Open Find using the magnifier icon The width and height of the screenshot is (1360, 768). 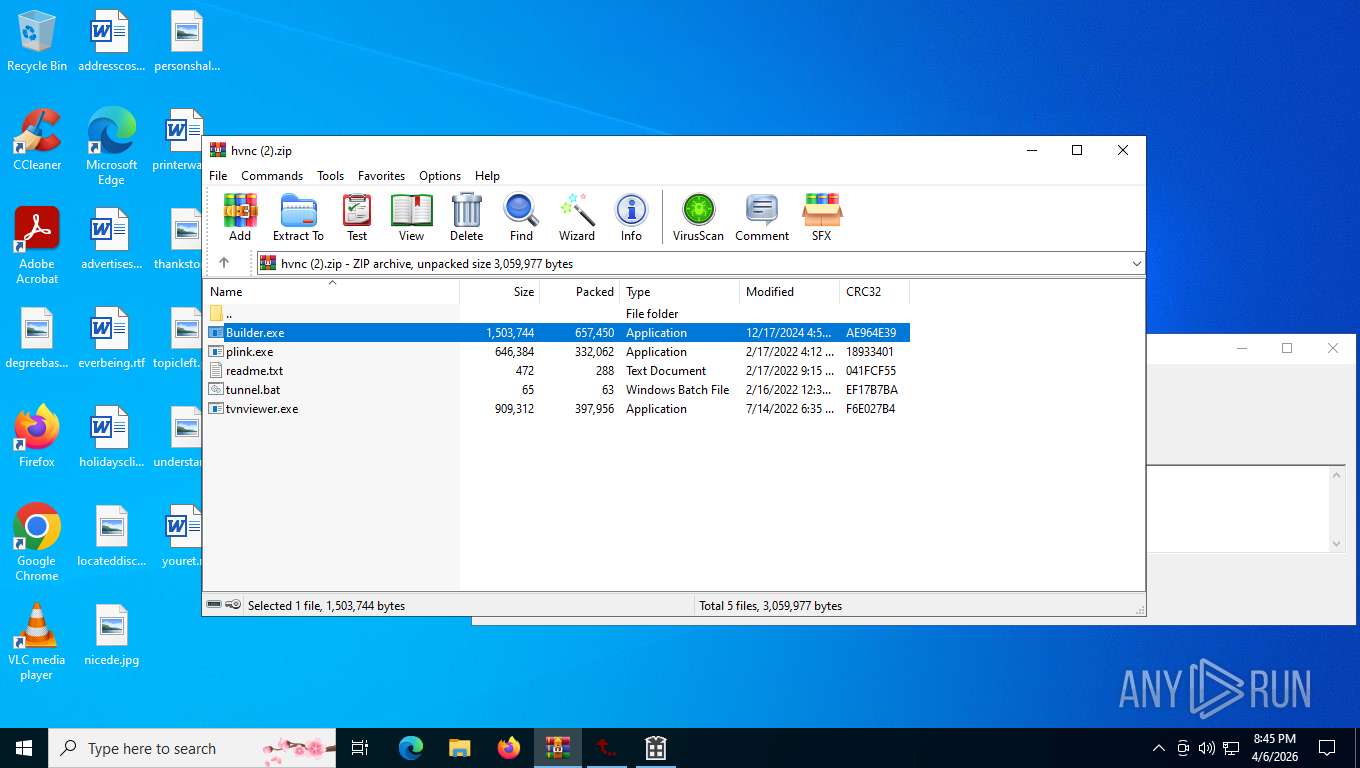click(521, 217)
